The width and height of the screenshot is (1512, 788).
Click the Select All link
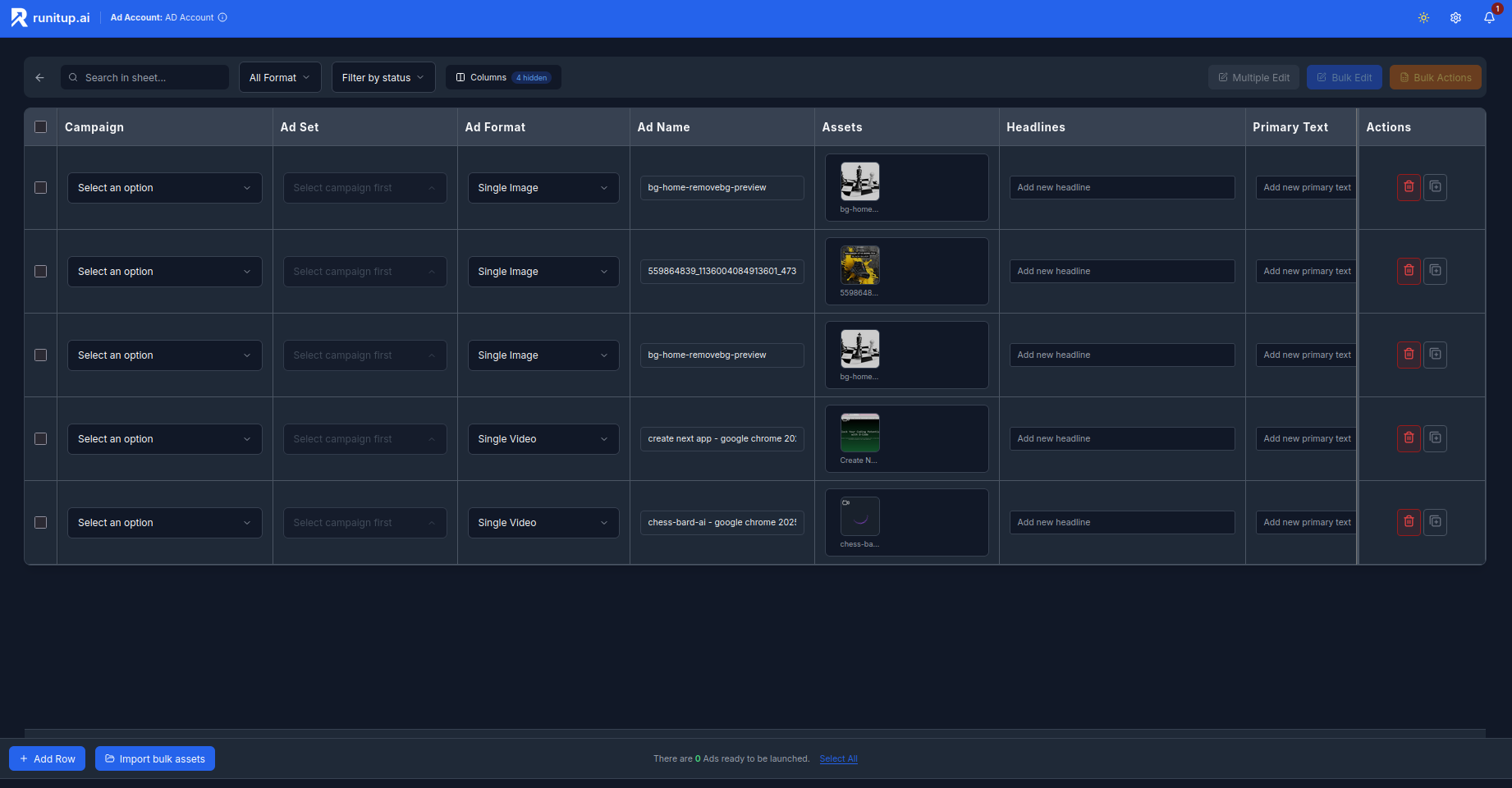point(838,758)
